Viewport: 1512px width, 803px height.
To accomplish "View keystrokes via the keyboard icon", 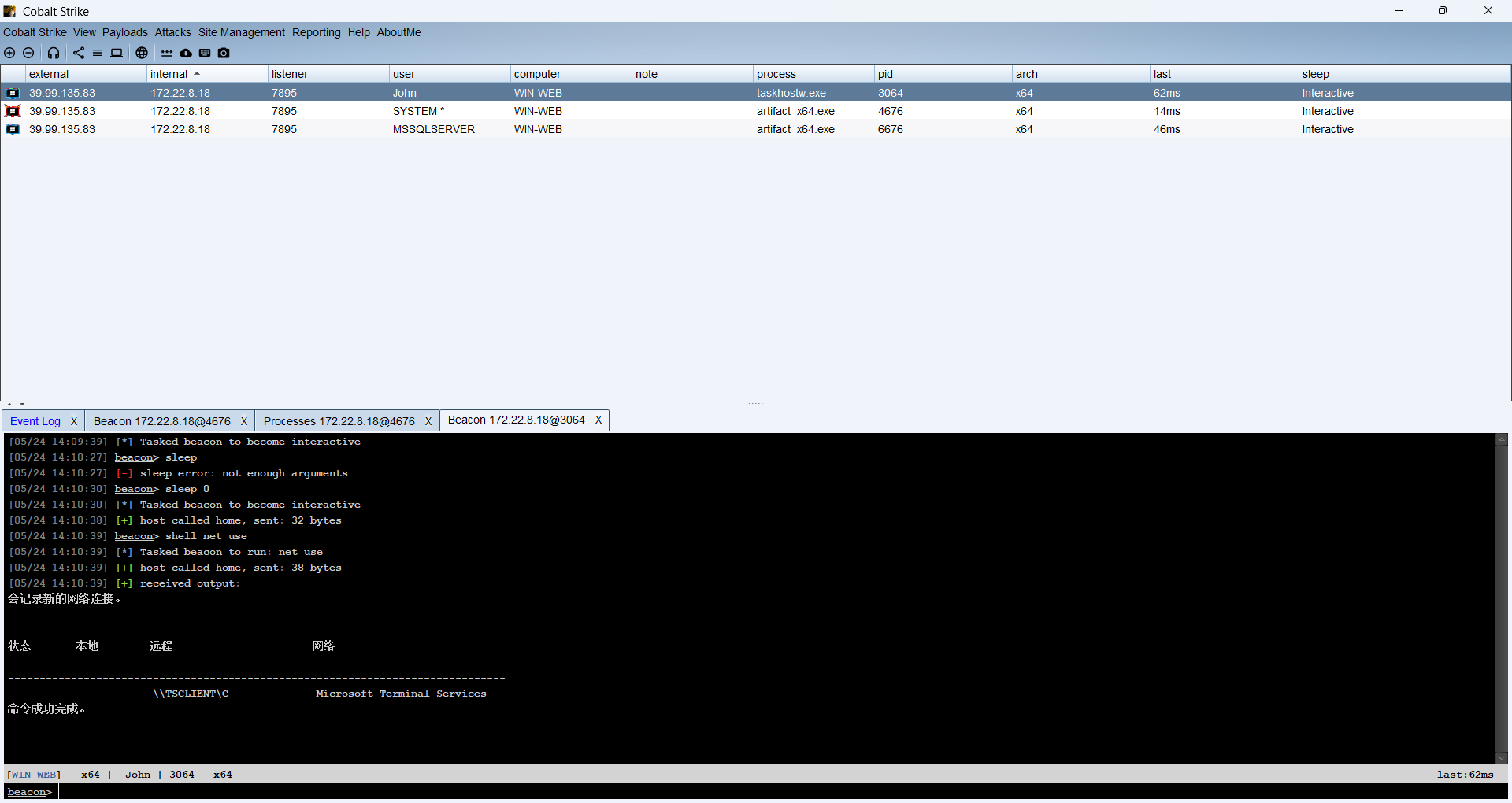I will pos(205,53).
